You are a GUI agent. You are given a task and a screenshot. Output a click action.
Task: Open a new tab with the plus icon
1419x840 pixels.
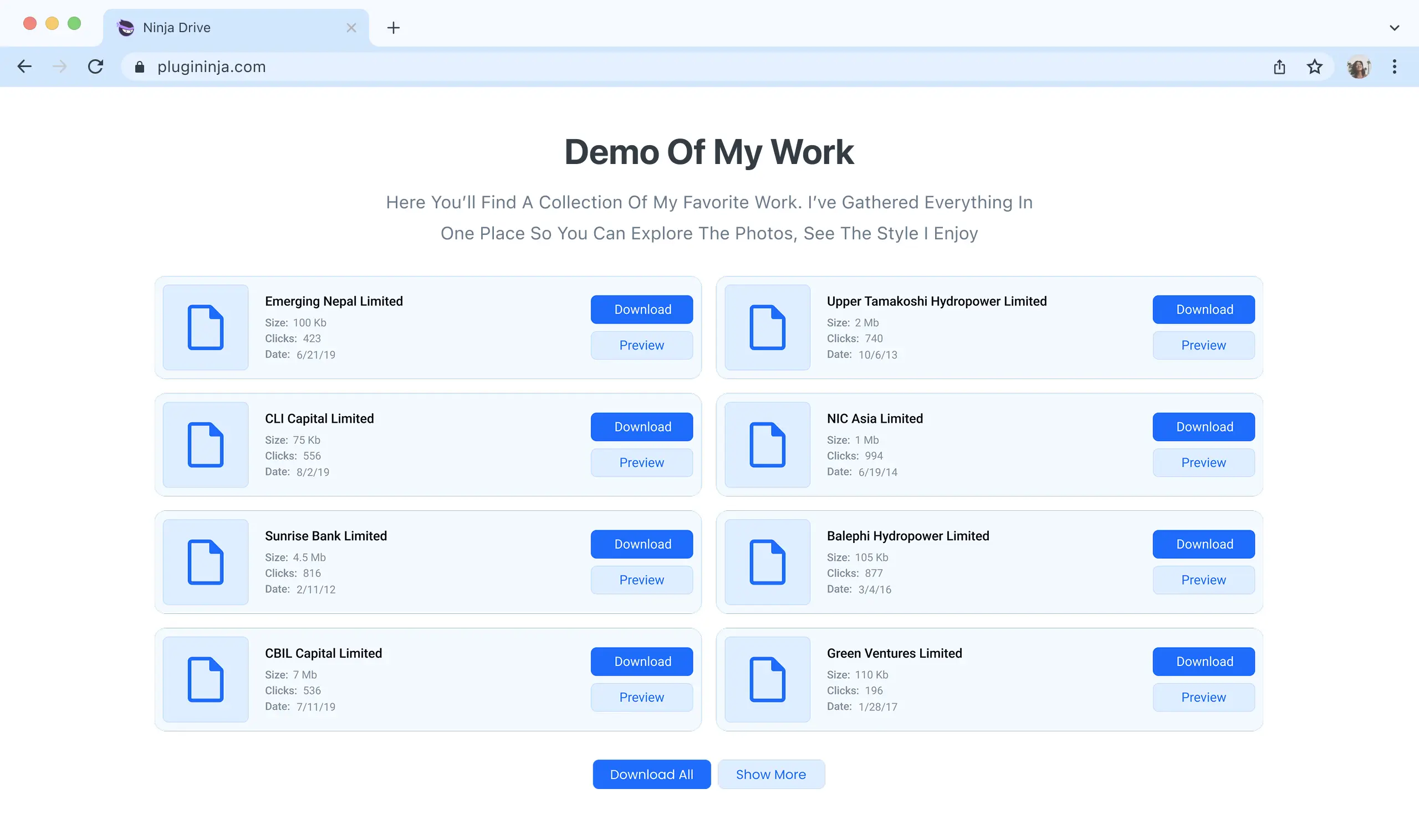point(394,28)
